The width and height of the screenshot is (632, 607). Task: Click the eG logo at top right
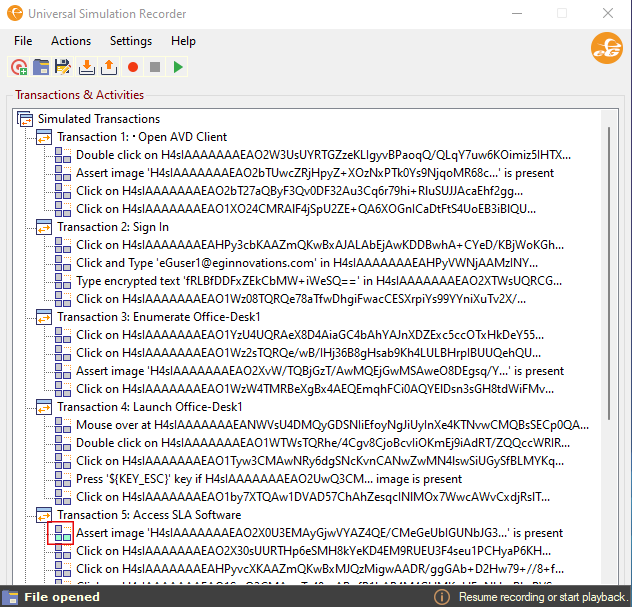606,47
